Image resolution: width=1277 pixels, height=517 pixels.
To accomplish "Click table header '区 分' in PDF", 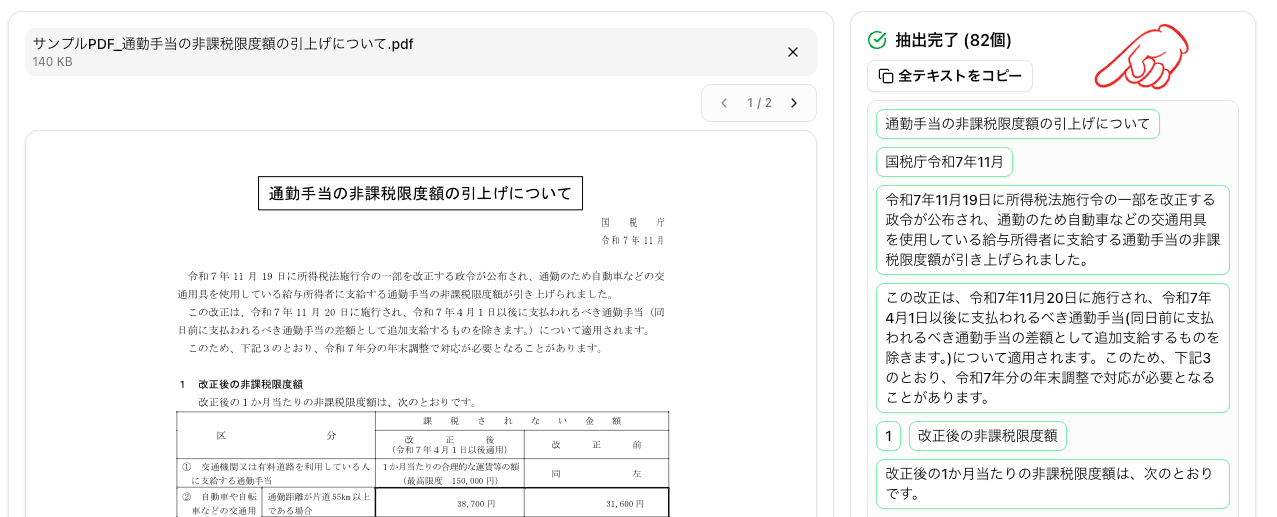I will pyautogui.click(x=276, y=436).
